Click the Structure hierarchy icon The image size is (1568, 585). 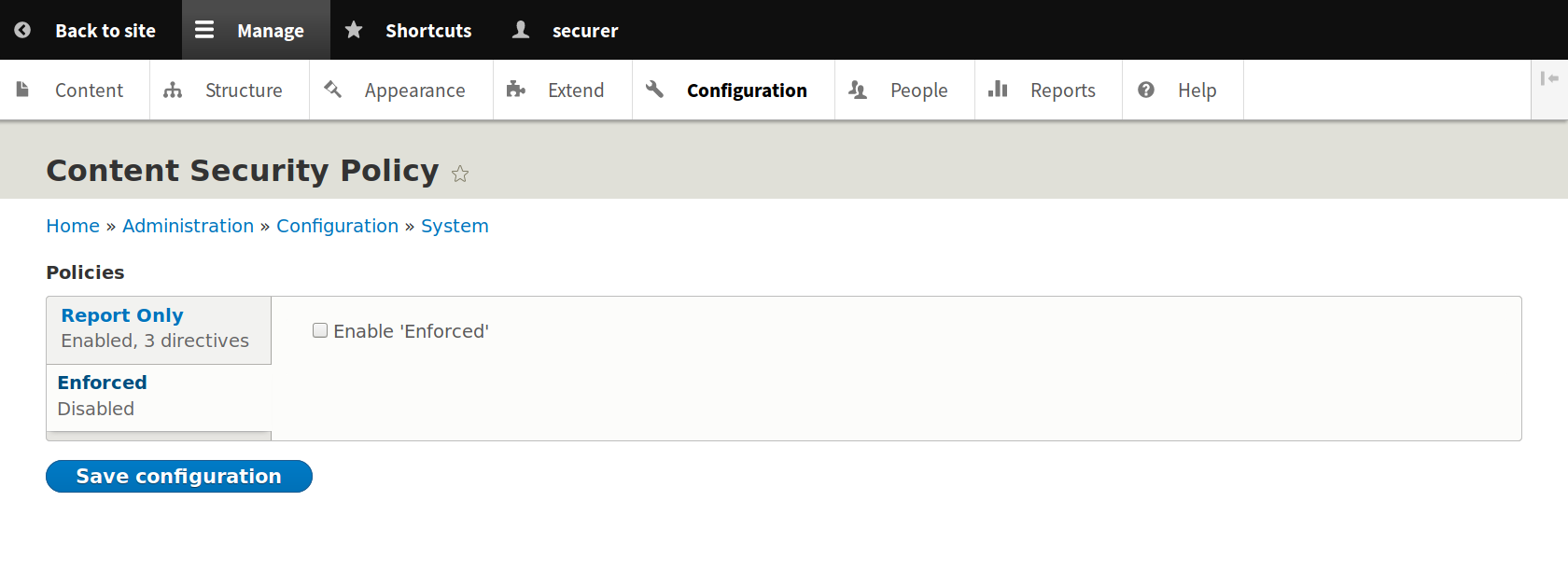(x=173, y=90)
